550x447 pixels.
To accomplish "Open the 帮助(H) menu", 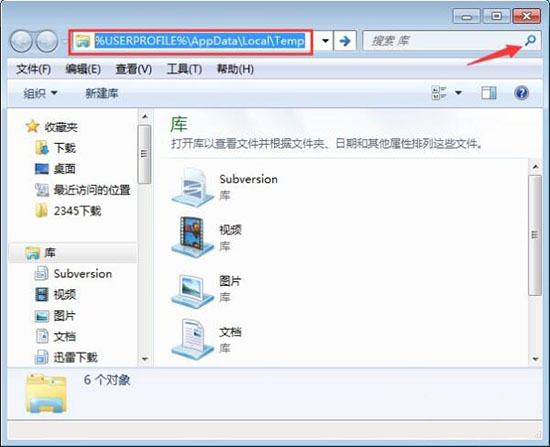I will pos(235,69).
